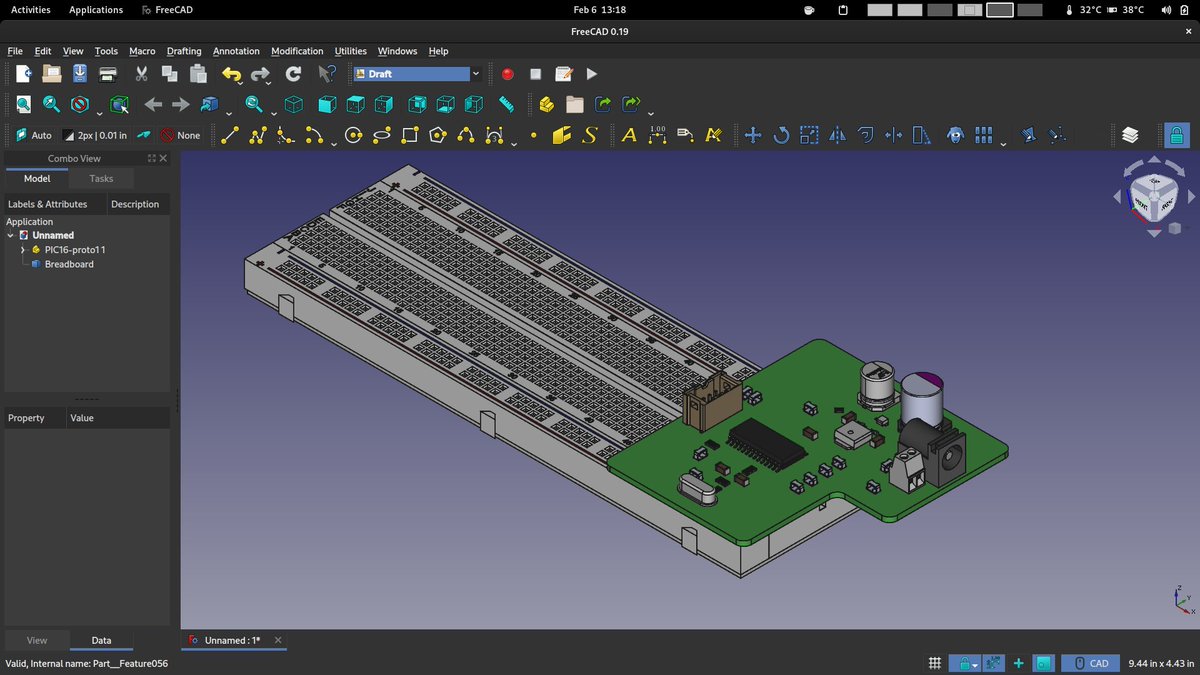This screenshot has width=1200, height=675.
Task: Select the Draft Rectangle tool
Action: point(409,135)
